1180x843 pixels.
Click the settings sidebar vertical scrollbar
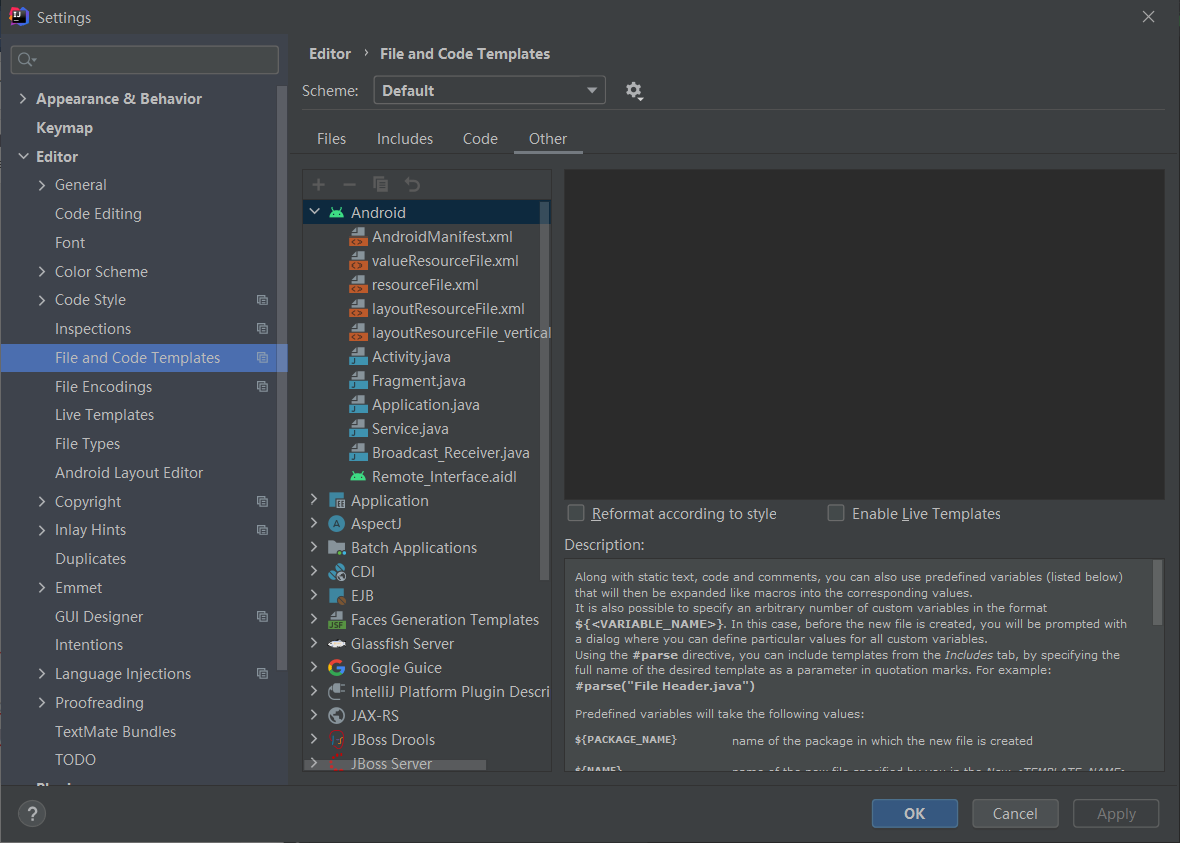pos(281,376)
